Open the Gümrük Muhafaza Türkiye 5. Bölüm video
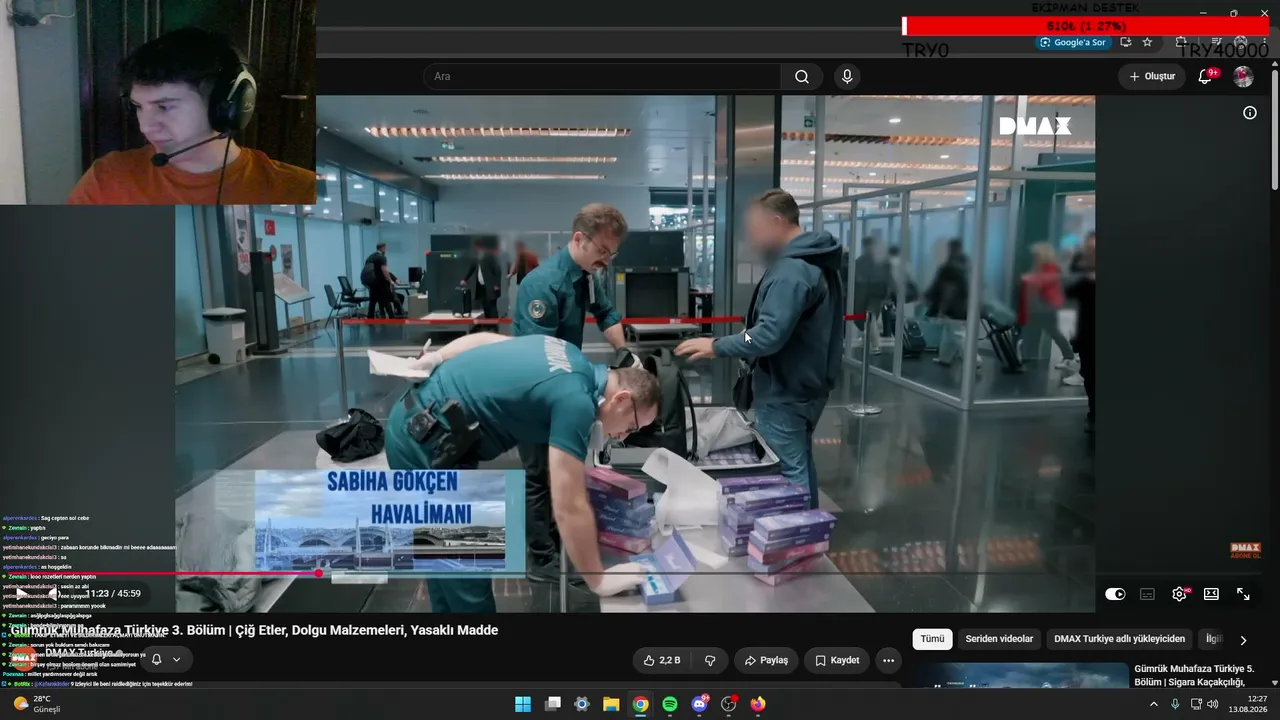 click(1195, 675)
